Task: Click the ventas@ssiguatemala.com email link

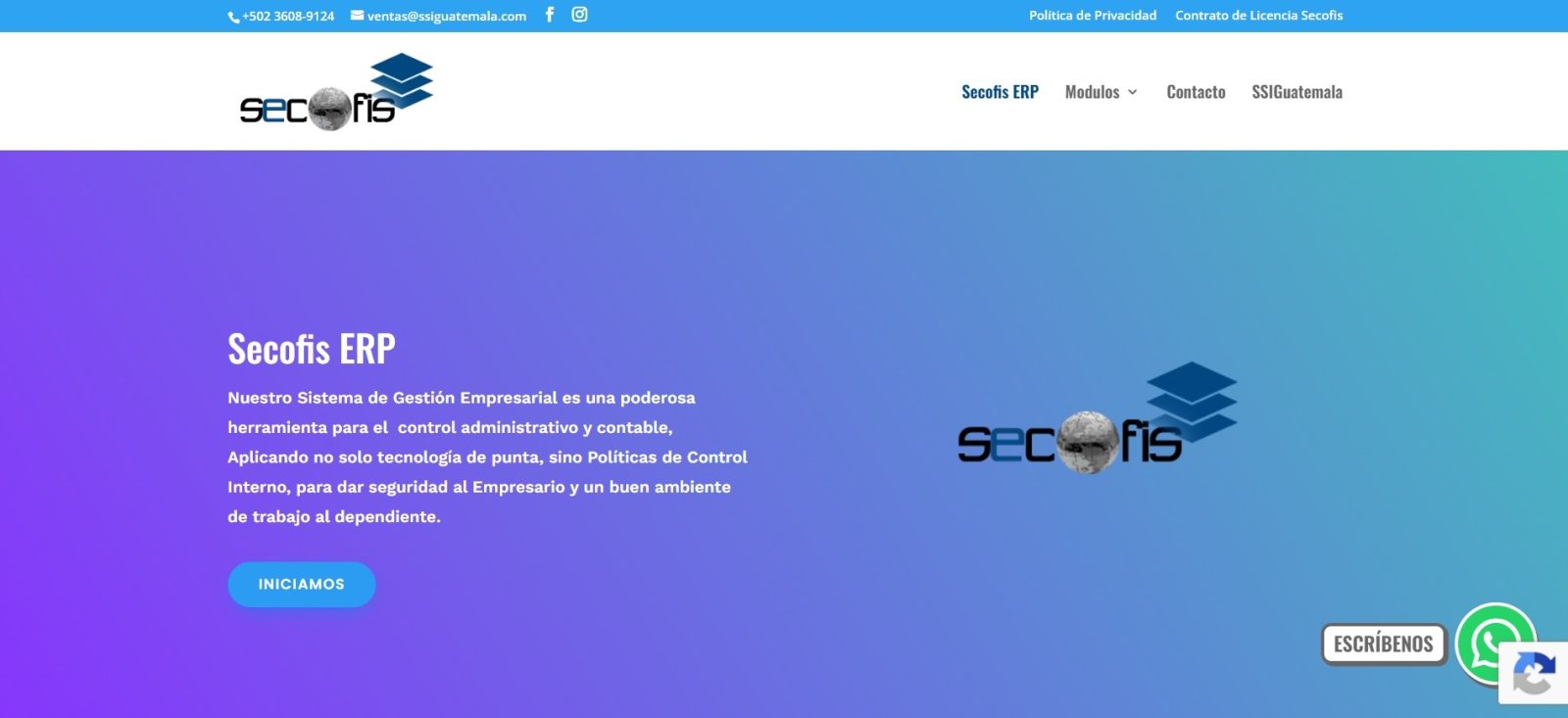Action: 447,16
